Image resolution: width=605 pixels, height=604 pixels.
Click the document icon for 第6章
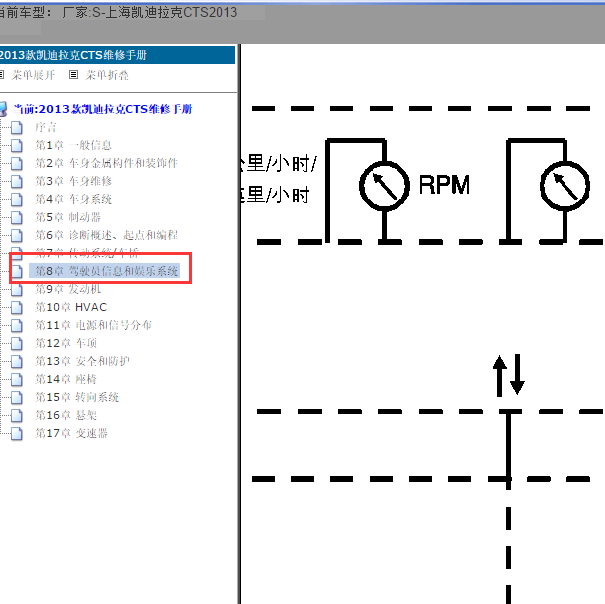click(17, 235)
